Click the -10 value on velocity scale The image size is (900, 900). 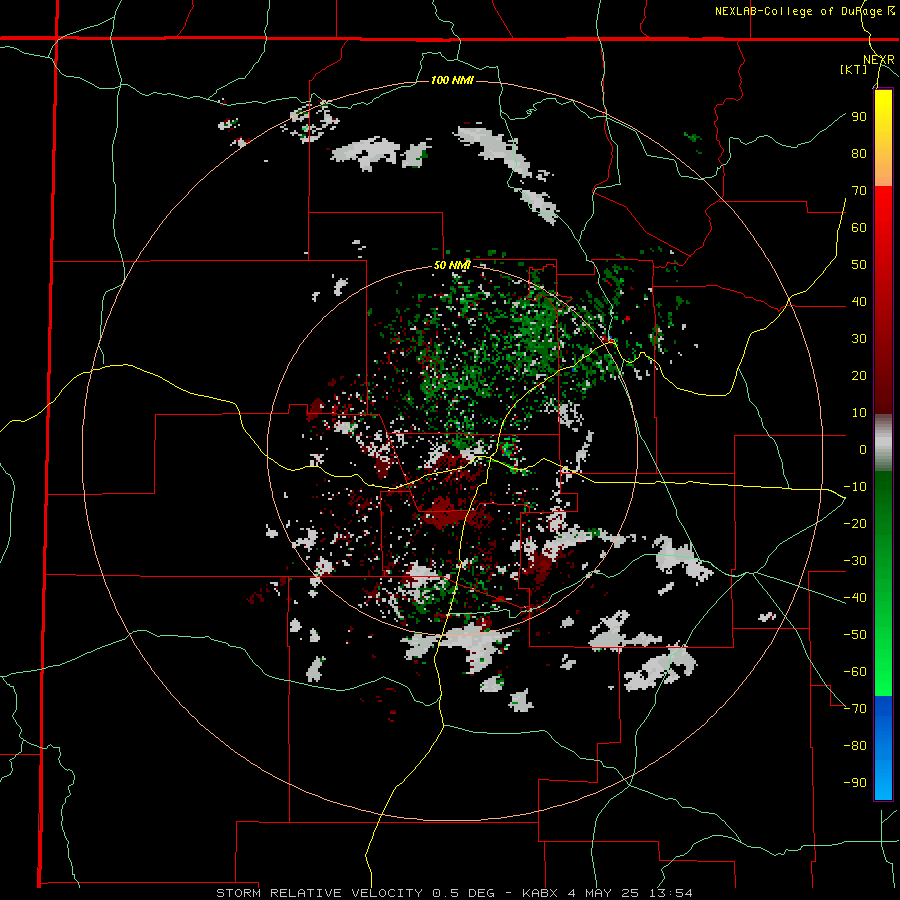coord(855,487)
